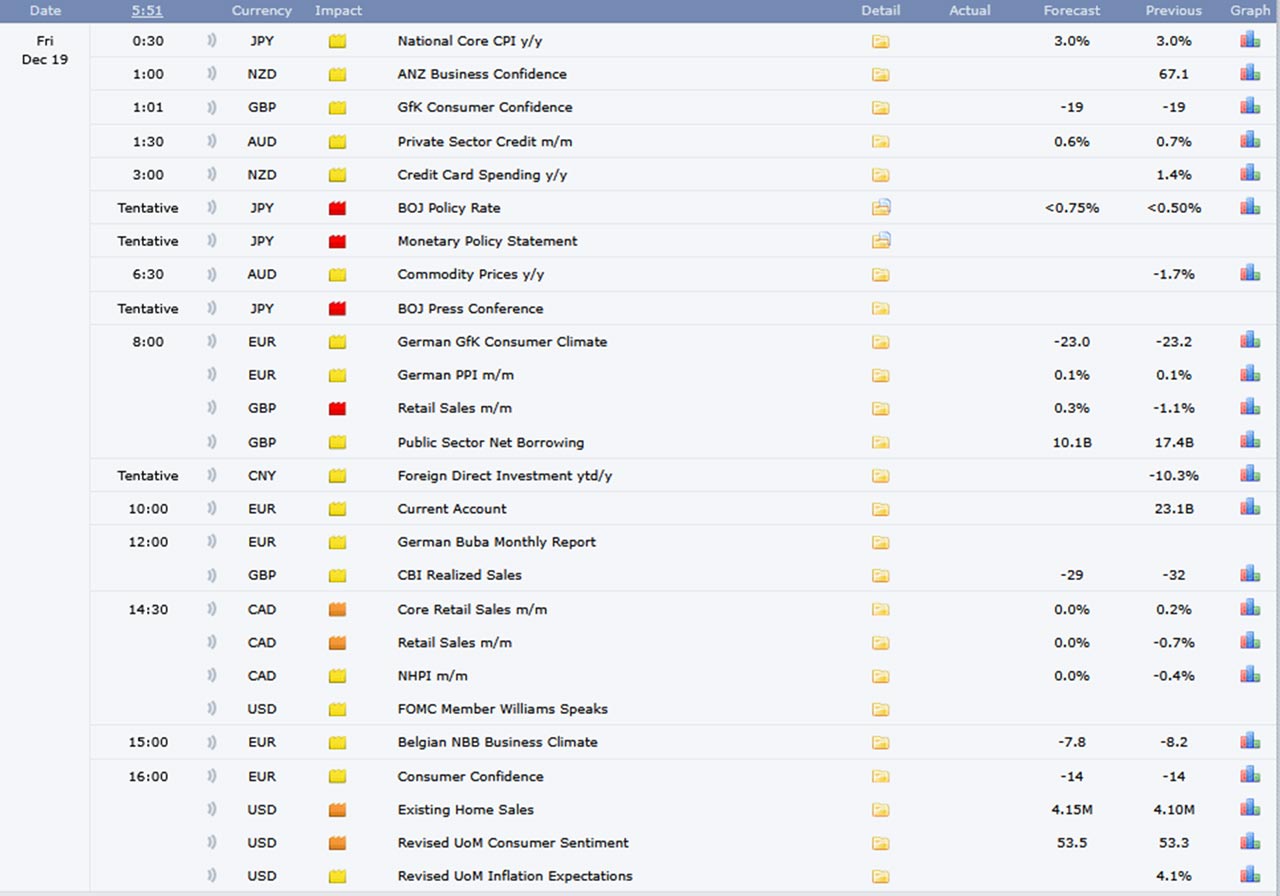Viewport: 1280px width, 896px height.
Task: Toggle alert speaker for GfK Consumer Confidence
Action: click(211, 107)
